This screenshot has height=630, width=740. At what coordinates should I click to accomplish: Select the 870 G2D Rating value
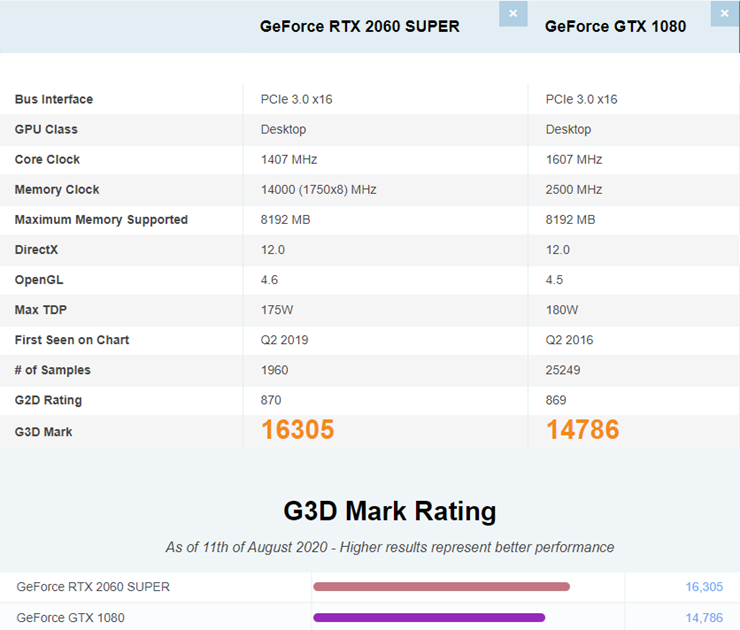coord(271,400)
